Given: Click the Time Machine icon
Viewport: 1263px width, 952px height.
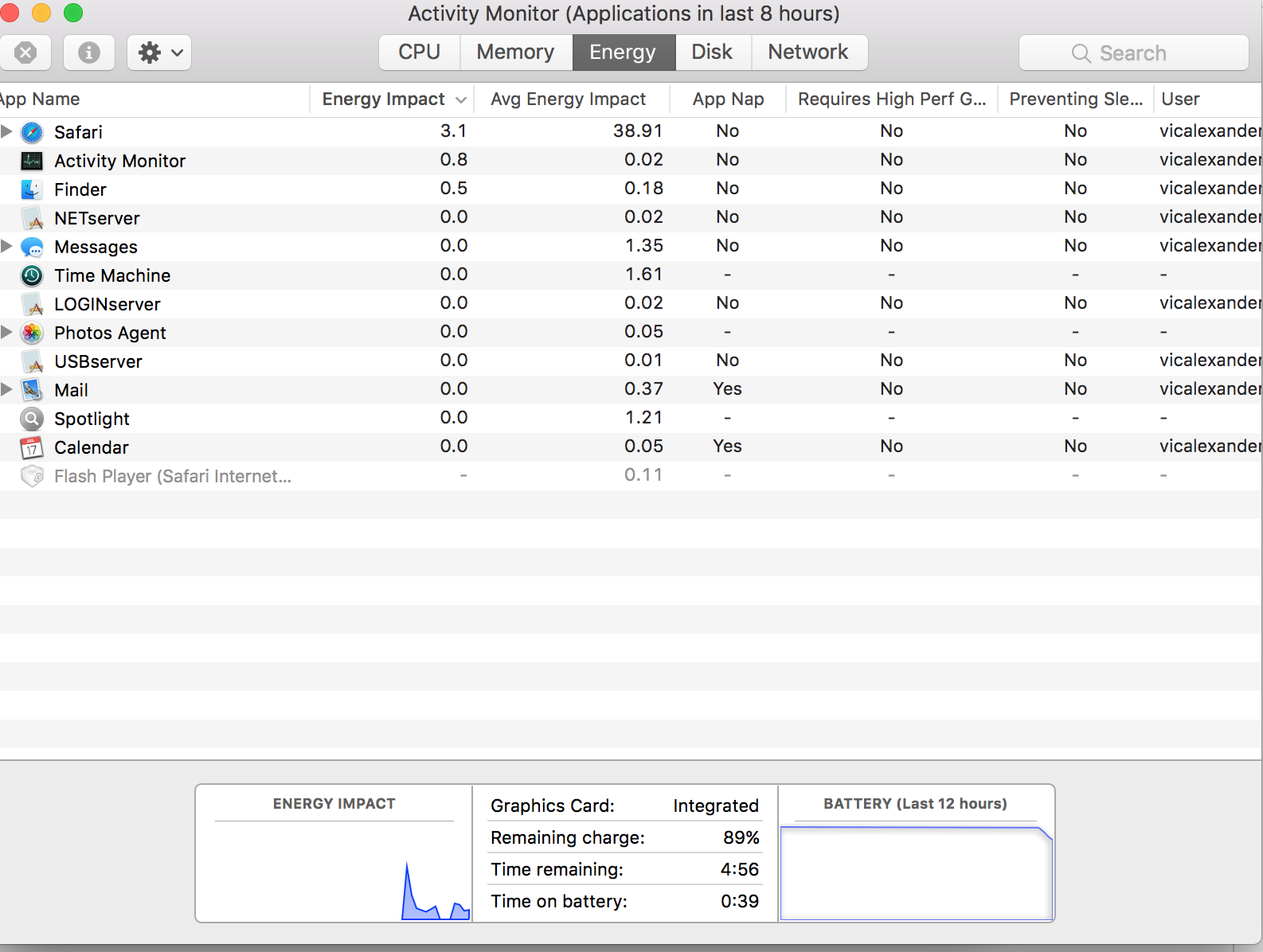Looking at the screenshot, I should (x=32, y=275).
